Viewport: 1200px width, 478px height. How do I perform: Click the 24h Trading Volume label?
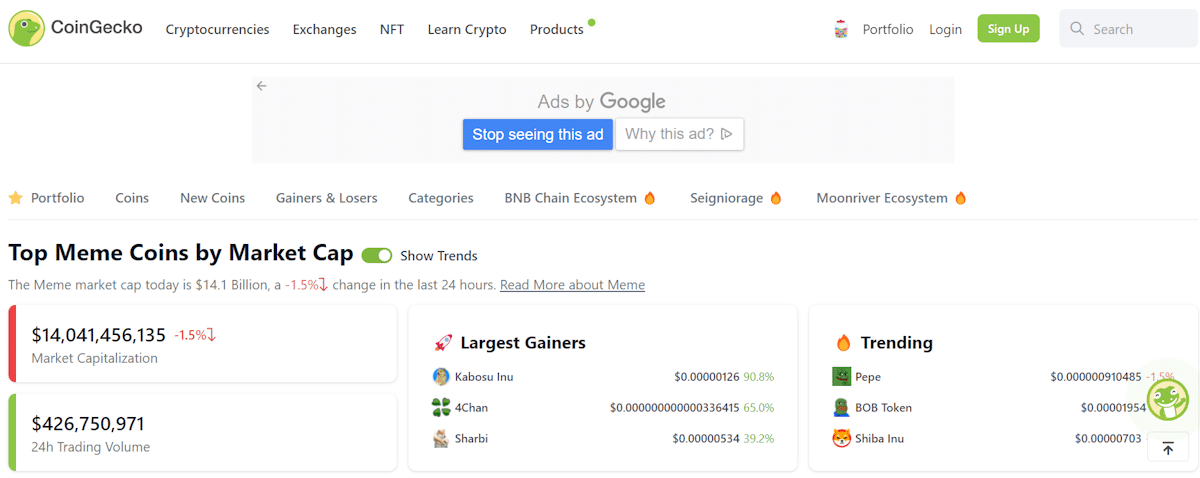(x=90, y=447)
